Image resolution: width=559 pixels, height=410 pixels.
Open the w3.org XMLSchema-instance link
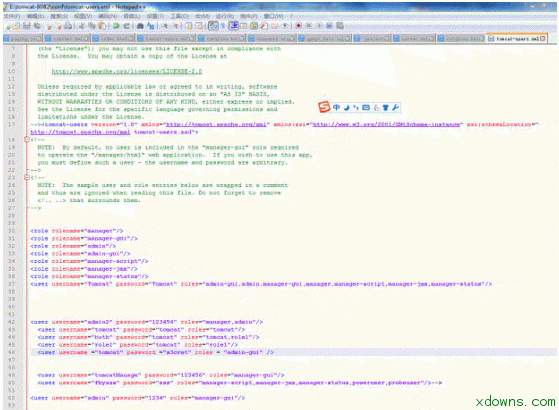386,124
